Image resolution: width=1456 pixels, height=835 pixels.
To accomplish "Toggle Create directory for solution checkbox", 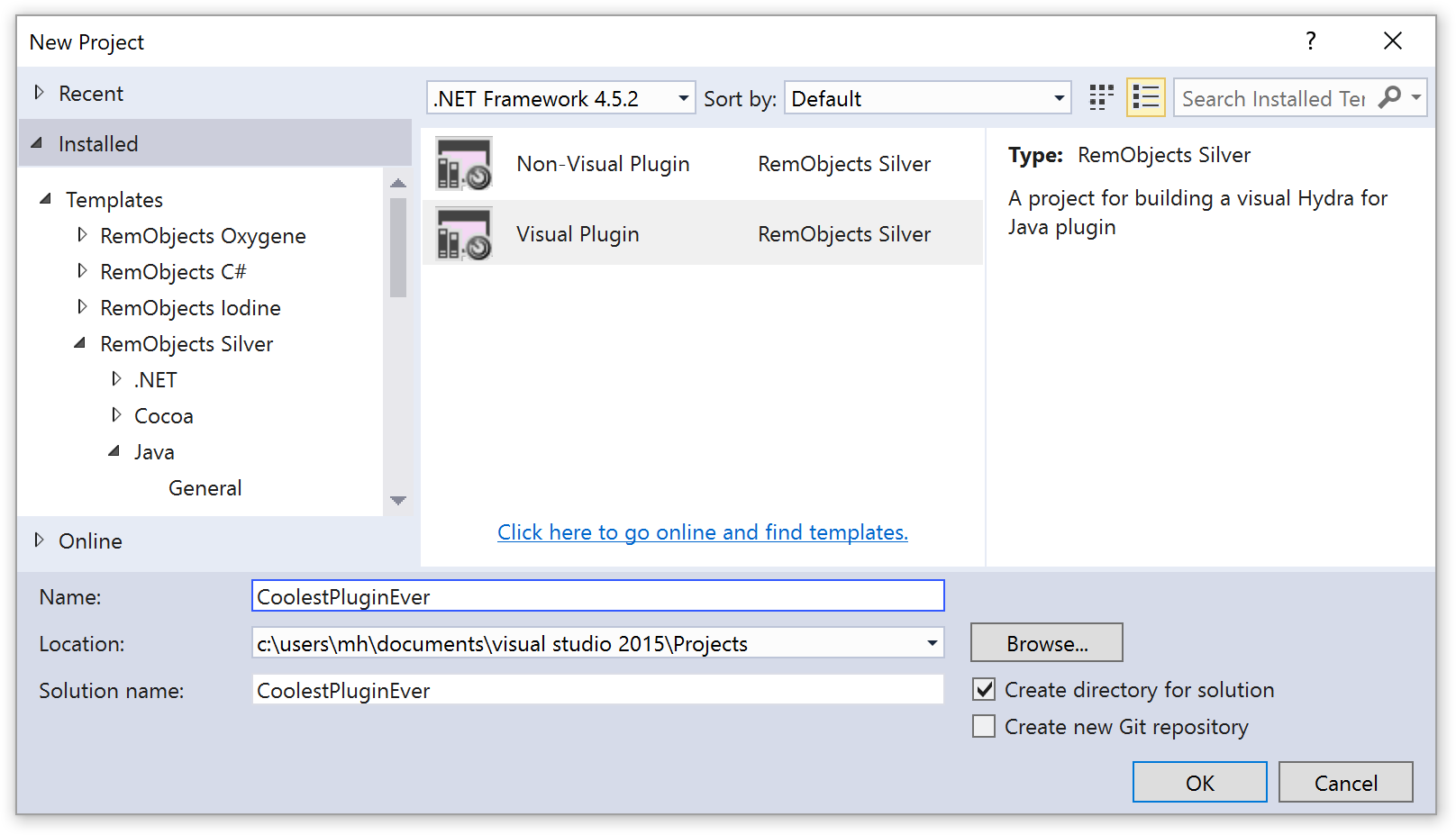I will (x=984, y=689).
